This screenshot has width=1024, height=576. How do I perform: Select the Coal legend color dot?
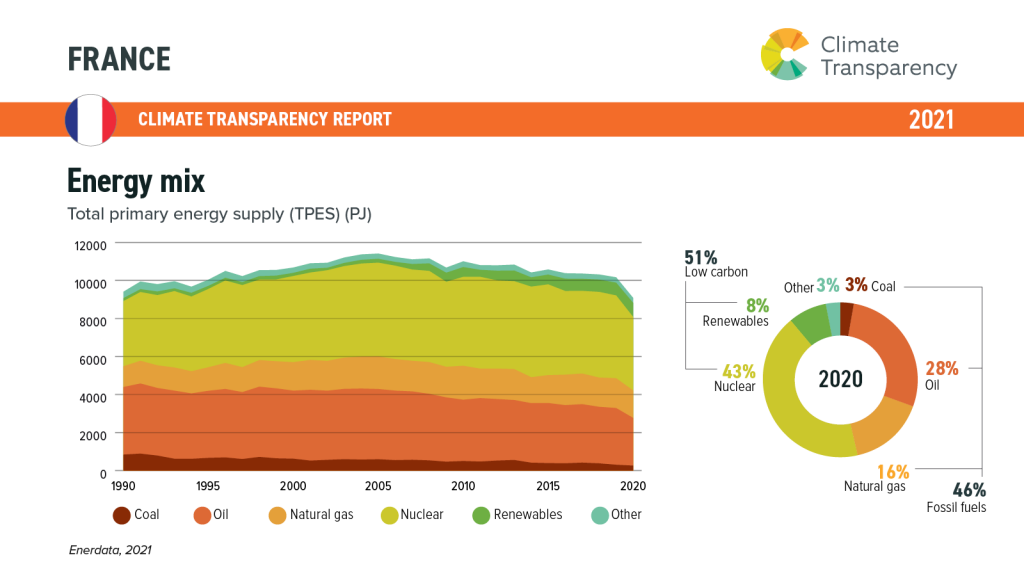pos(121,515)
